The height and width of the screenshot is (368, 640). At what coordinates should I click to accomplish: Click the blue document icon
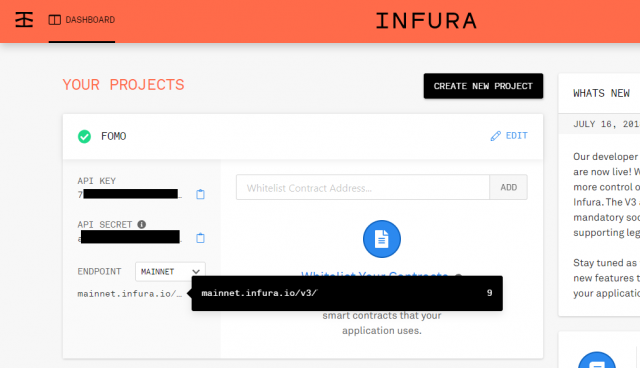382,239
